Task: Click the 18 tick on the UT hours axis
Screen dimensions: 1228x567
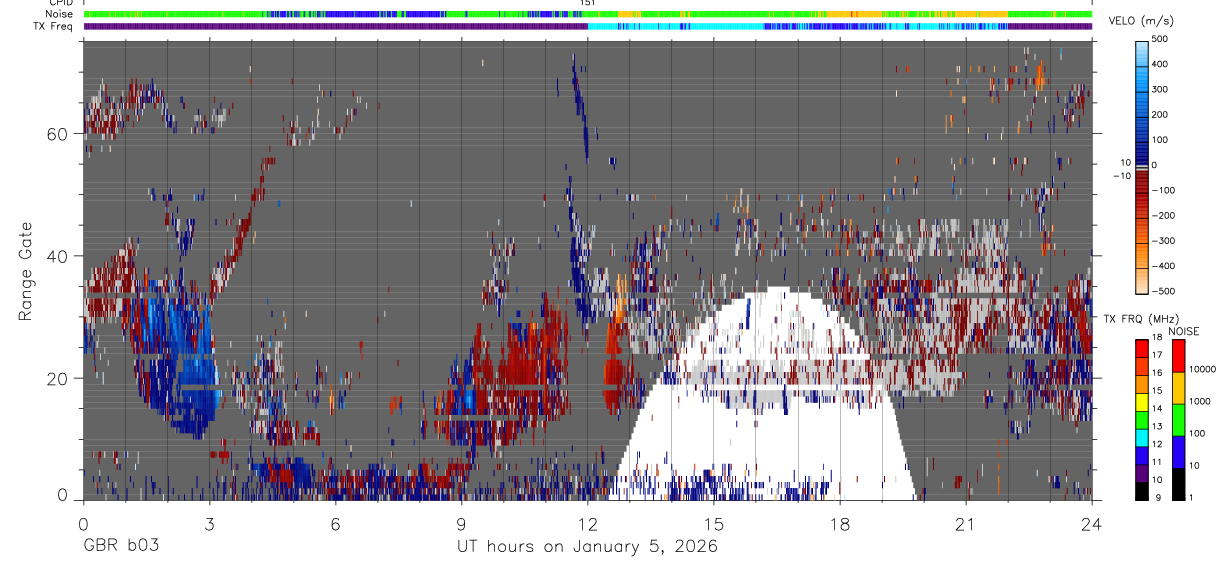Action: coord(839,524)
